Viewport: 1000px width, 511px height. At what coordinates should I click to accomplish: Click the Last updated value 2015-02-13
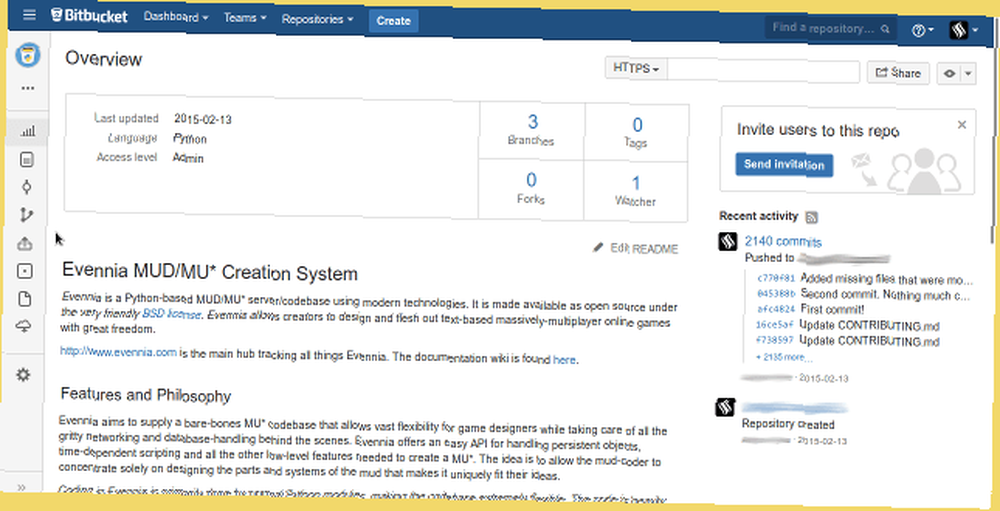(x=203, y=119)
